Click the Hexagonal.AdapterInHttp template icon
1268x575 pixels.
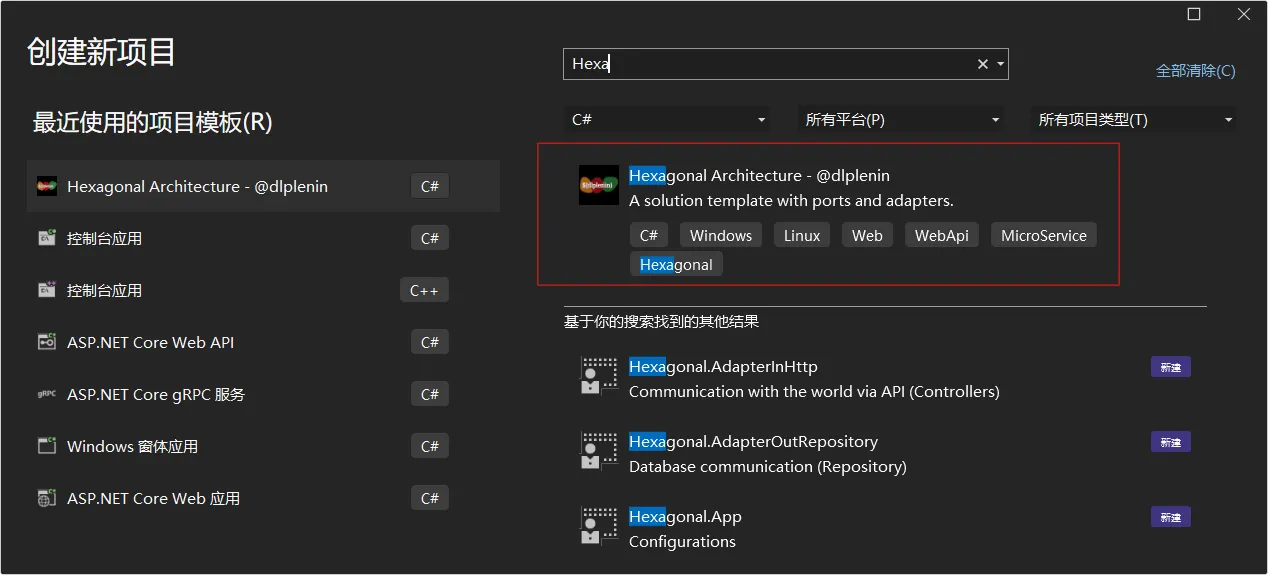point(599,376)
